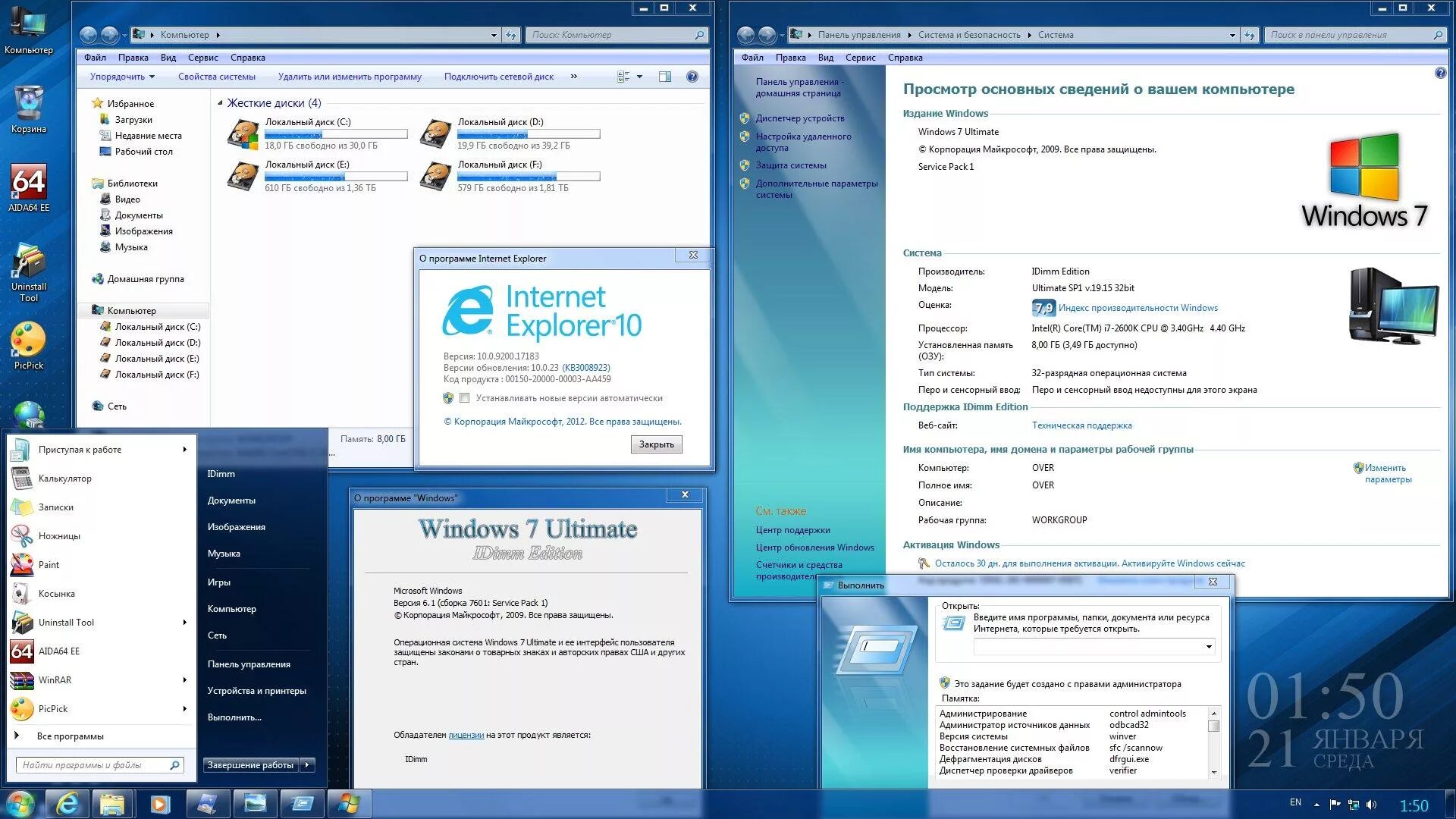This screenshot has width=1456, height=819.
Task: Open the лицензии license link in Windows dialog
Action: click(466, 735)
